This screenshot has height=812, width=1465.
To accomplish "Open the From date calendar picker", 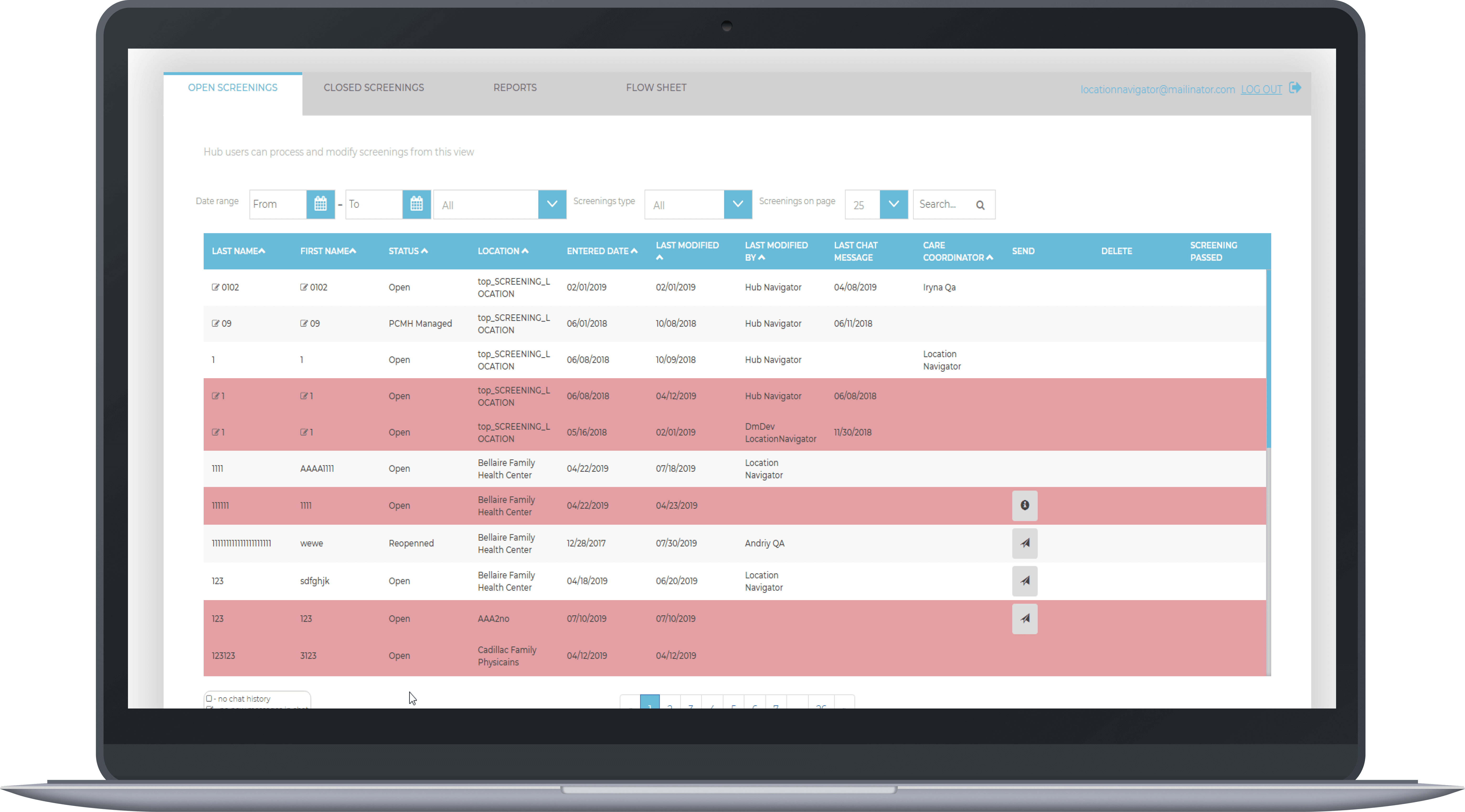I will pos(321,204).
